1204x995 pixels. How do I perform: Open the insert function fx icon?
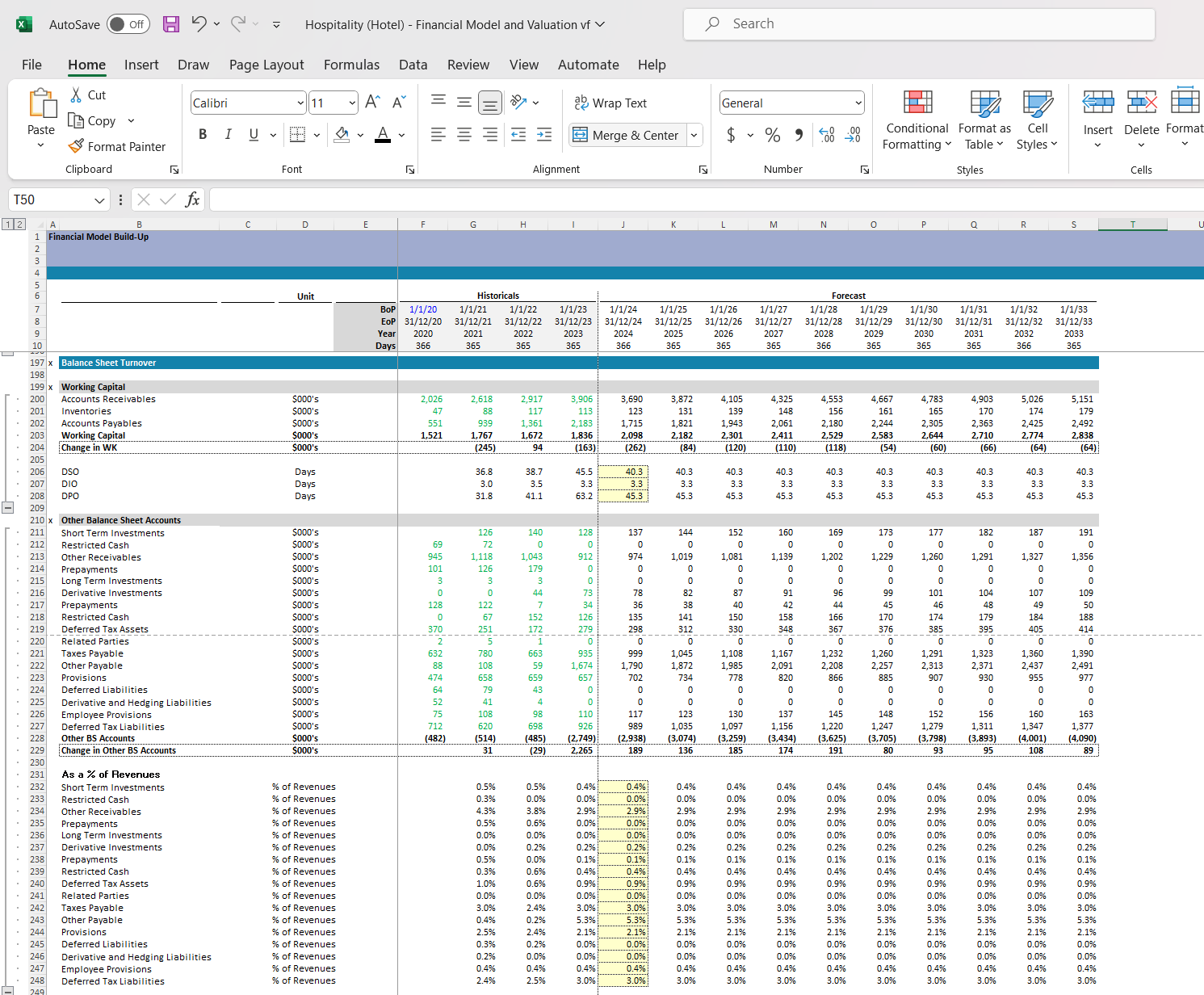(x=192, y=199)
